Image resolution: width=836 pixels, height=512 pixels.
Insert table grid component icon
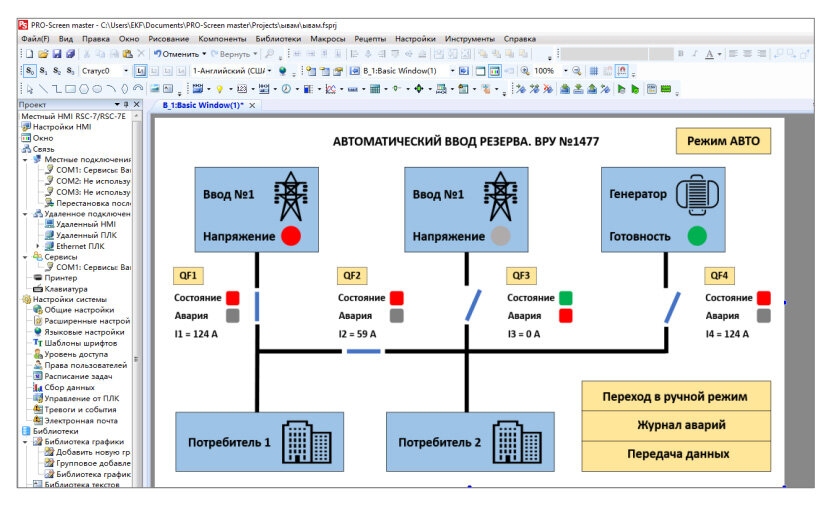[375, 89]
